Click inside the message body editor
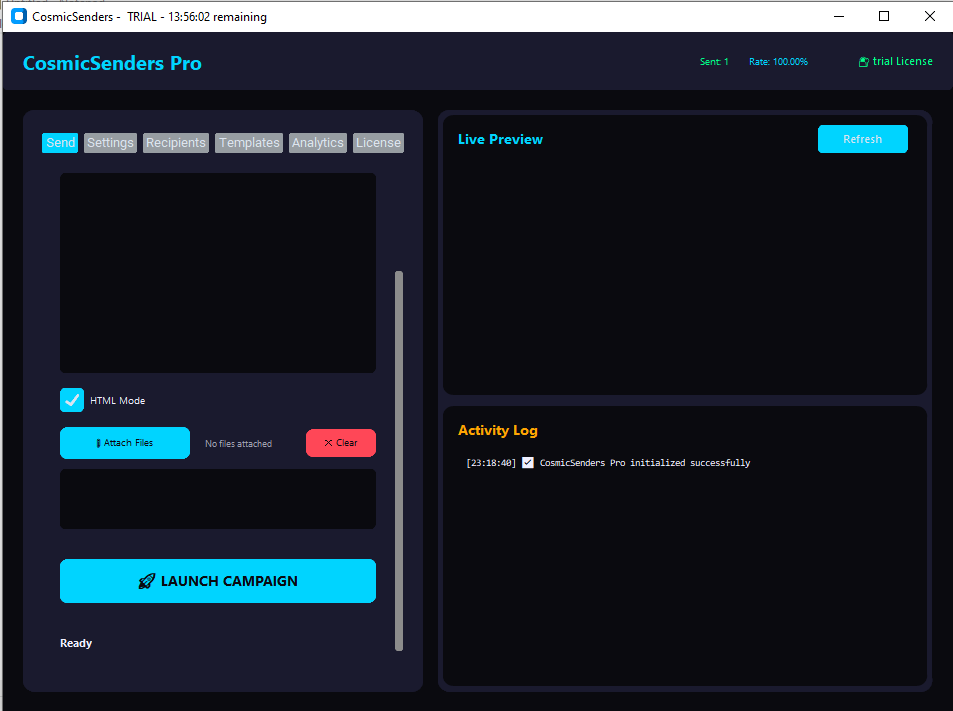Screen dimensions: 953x711 click(218, 273)
